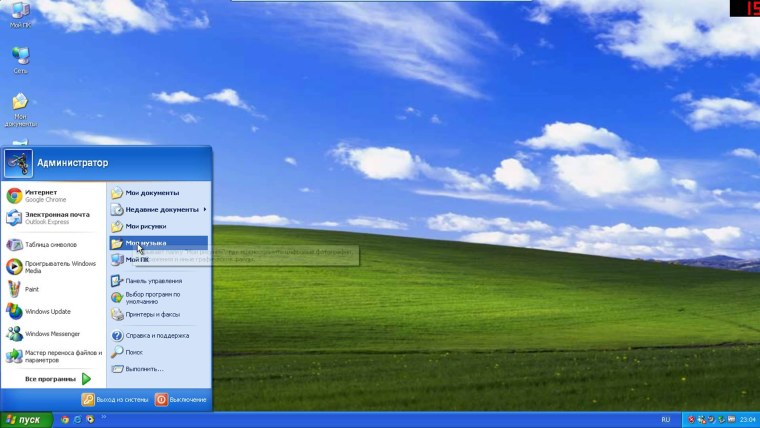The width and height of the screenshot is (760, 428).
Task: Open Мастер переноса файлов и параметров
Action: (53, 356)
